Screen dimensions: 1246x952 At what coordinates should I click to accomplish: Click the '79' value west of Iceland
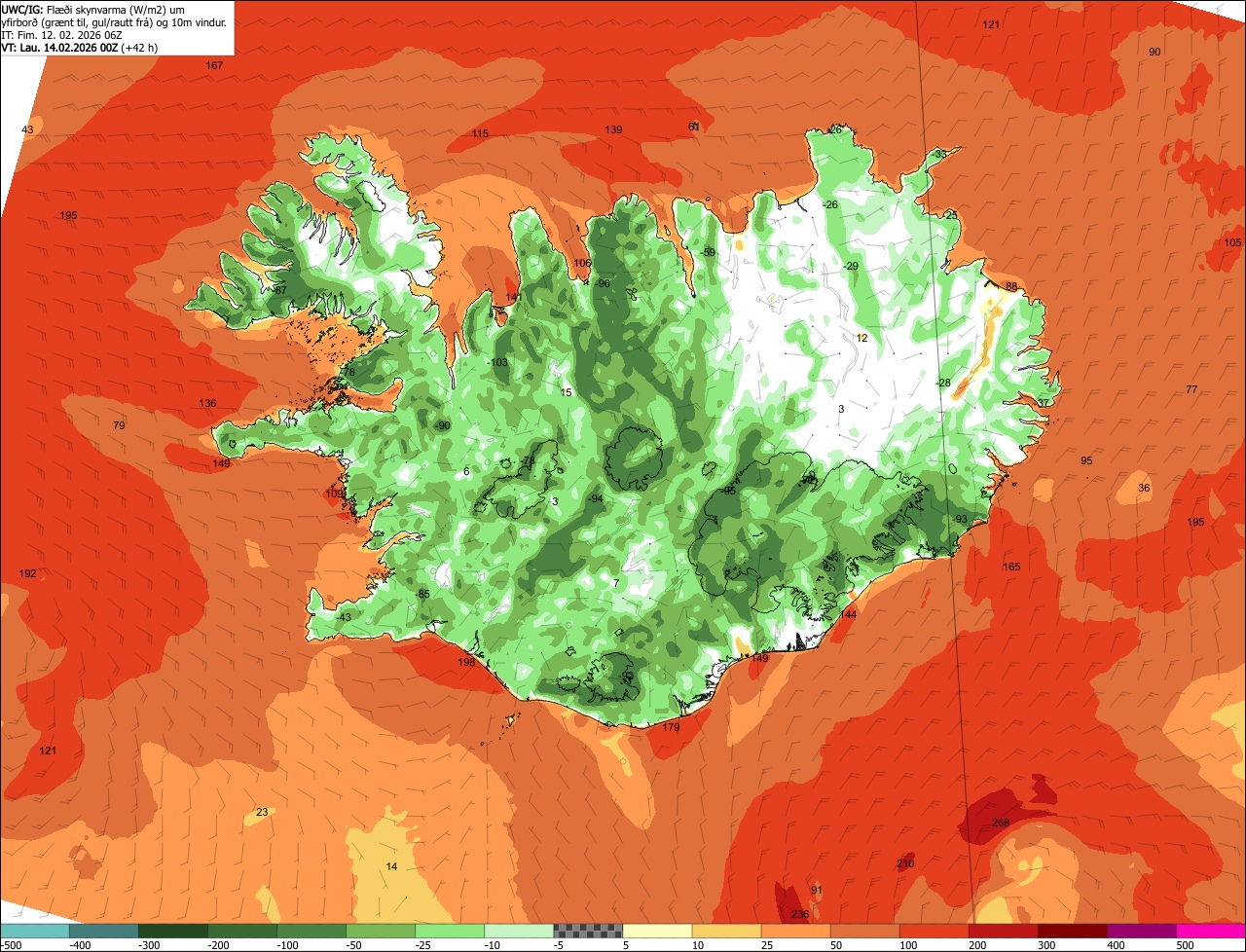tap(119, 425)
